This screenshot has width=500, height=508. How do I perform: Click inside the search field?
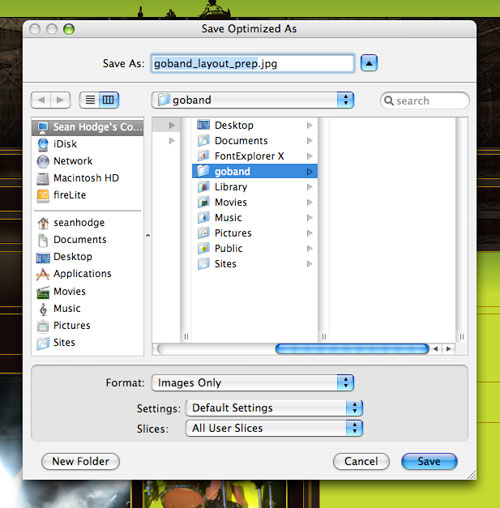click(425, 100)
